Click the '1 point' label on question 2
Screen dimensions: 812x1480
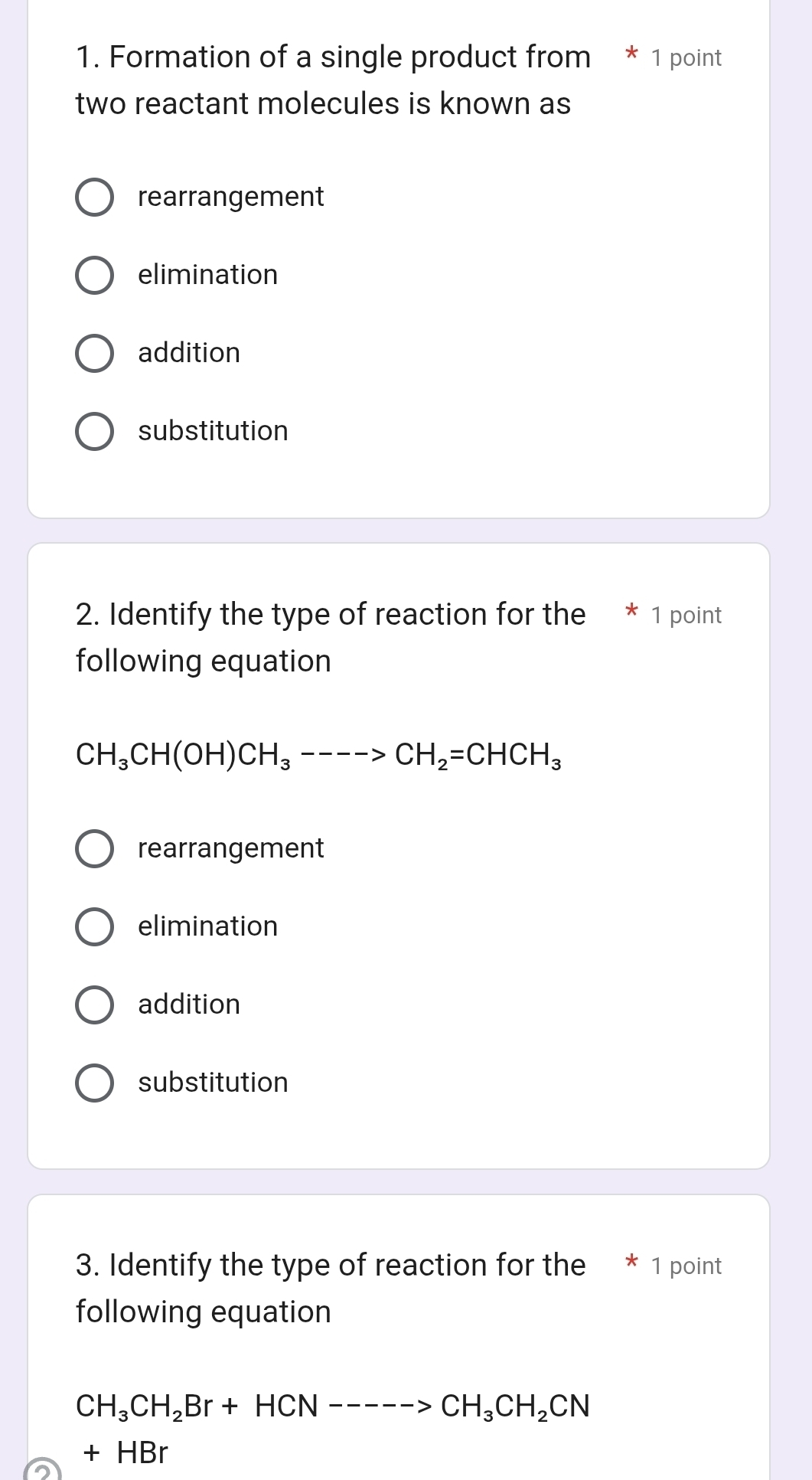click(686, 616)
